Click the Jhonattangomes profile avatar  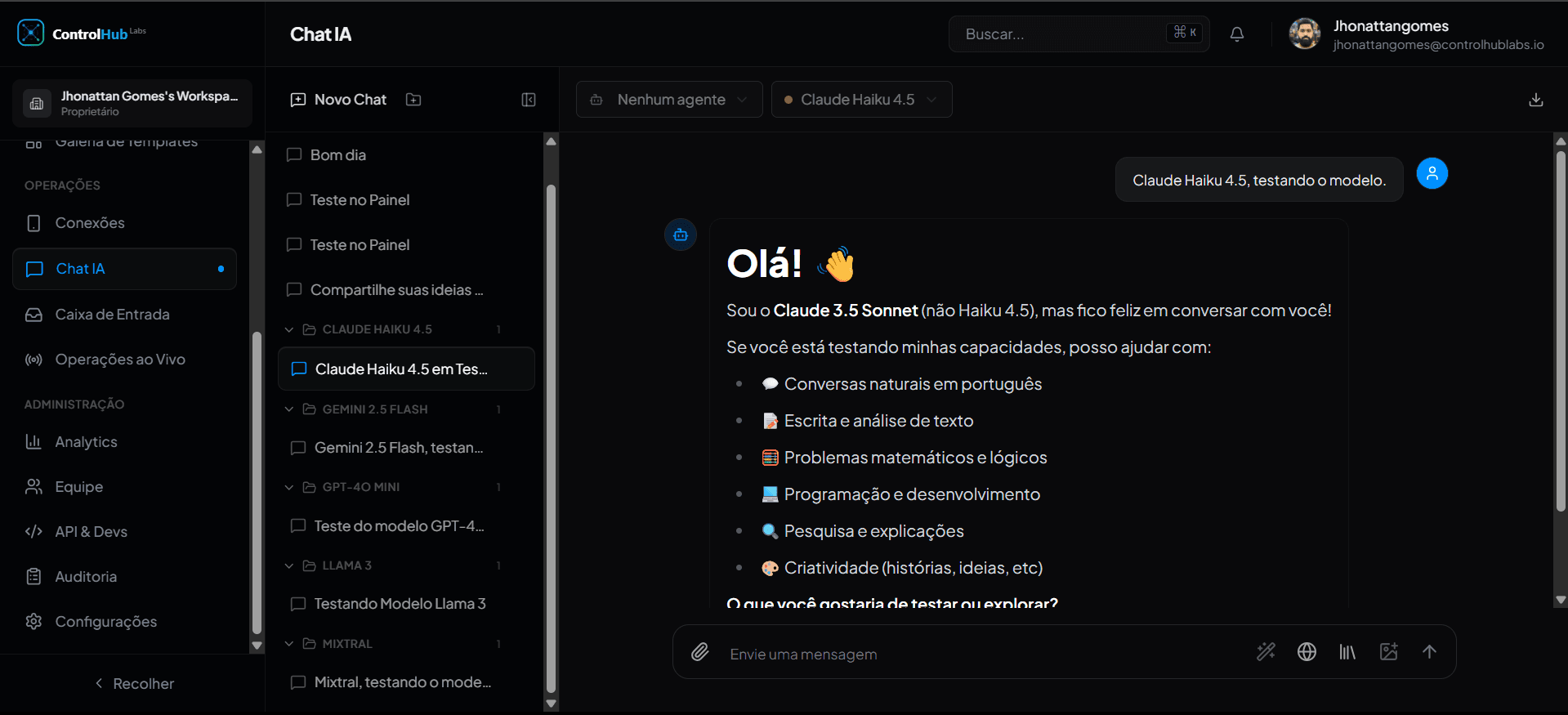(x=1305, y=34)
